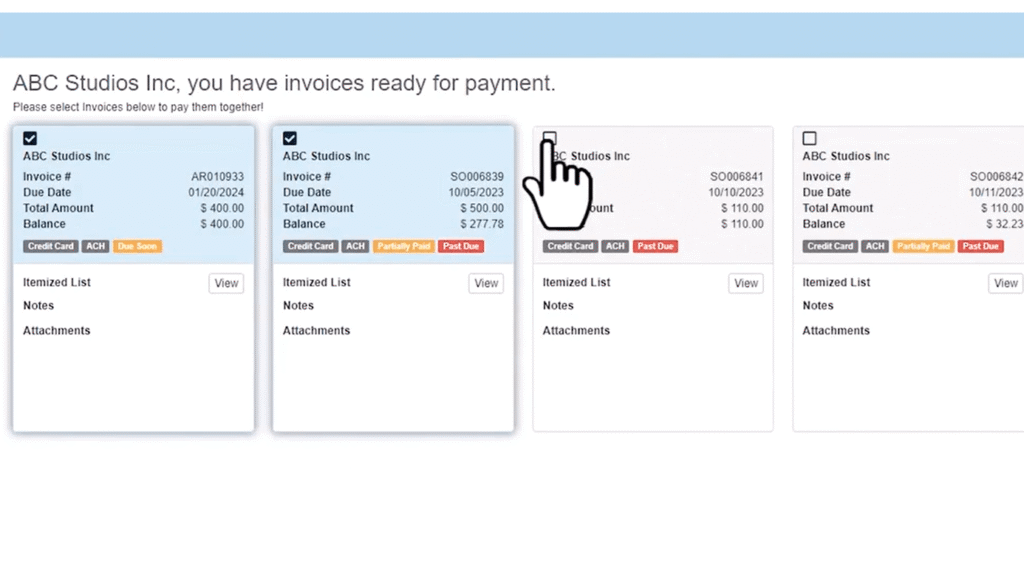Click Credit Card badge on the SO006842 card
This screenshot has width=1024, height=566.
coord(830,246)
